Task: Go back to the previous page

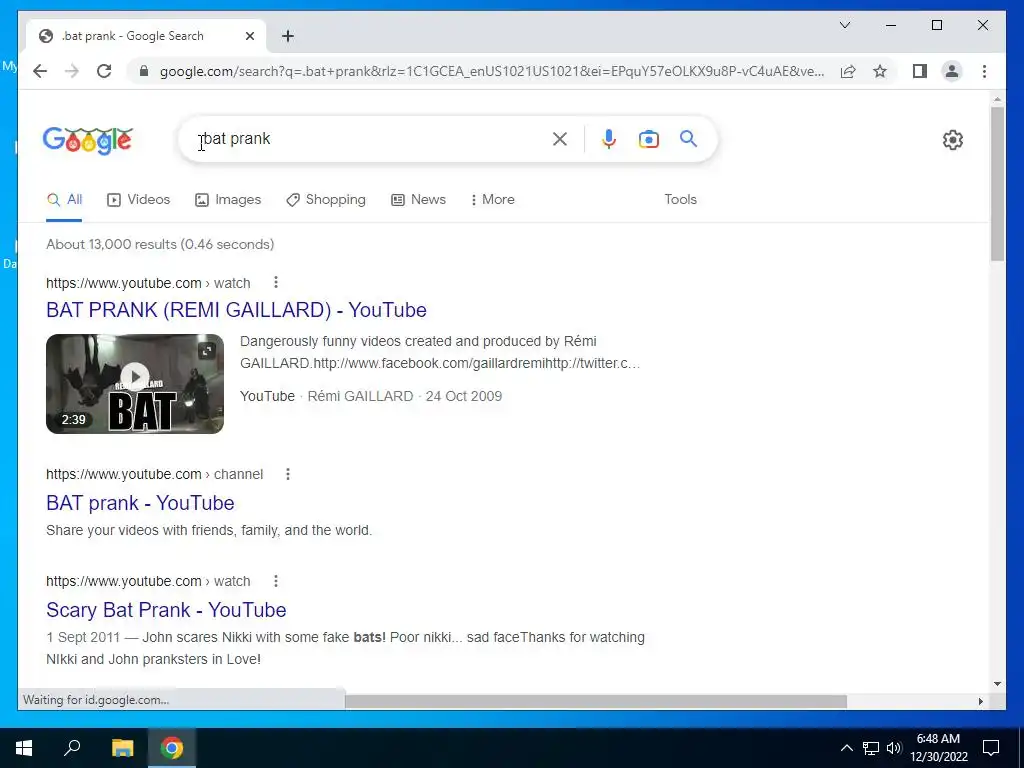Action: 40,71
